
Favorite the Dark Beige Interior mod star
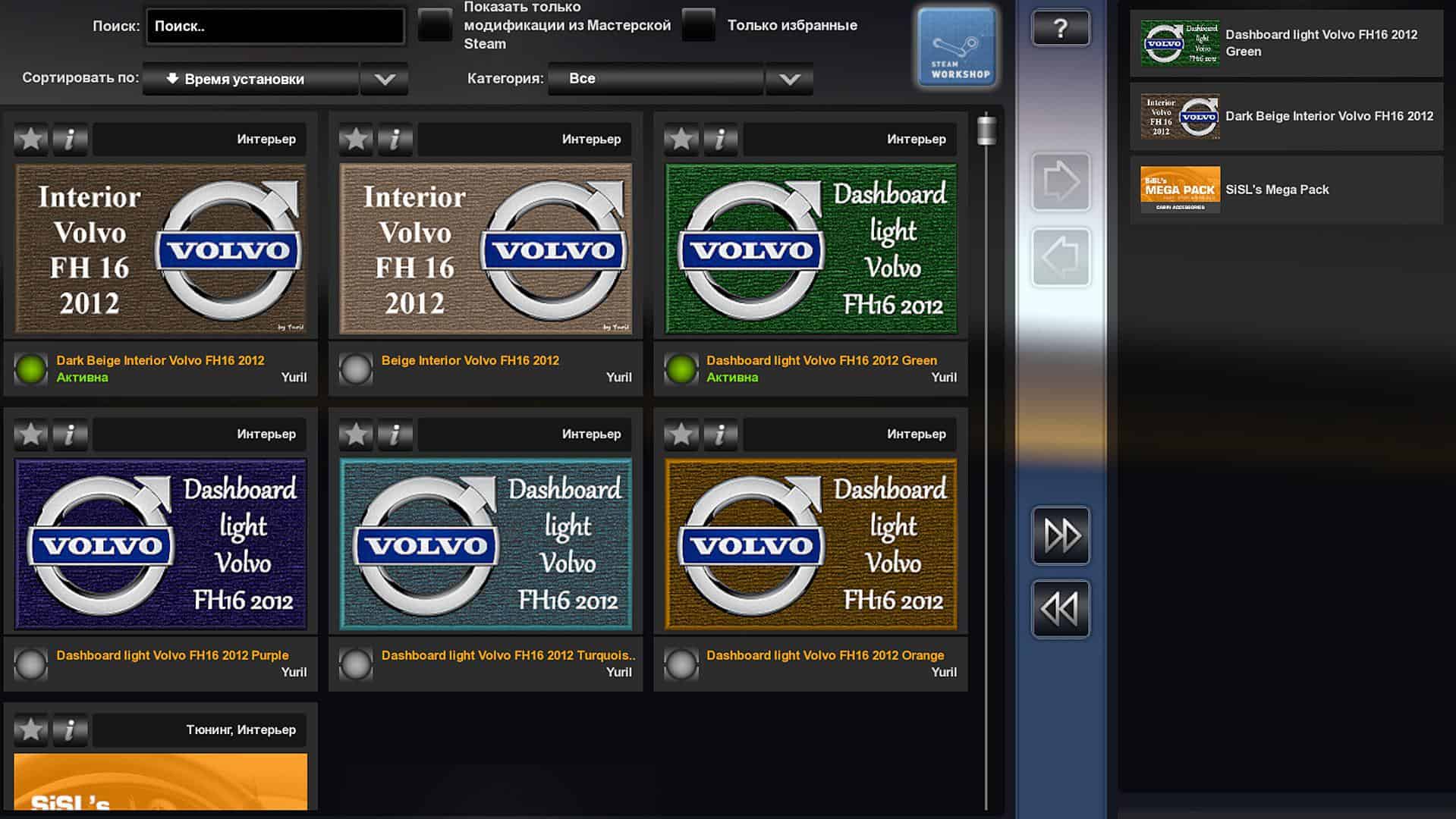click(31, 140)
